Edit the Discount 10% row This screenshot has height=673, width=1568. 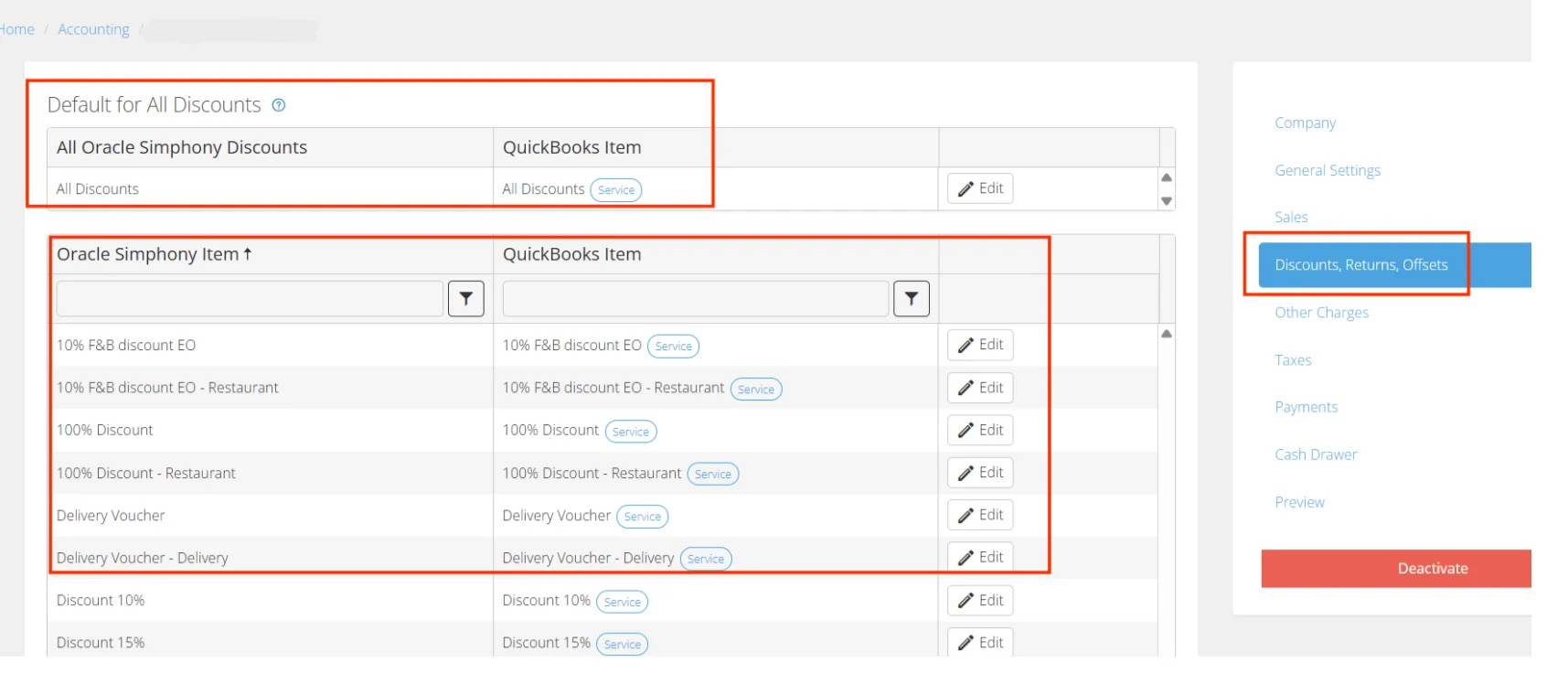tap(980, 600)
